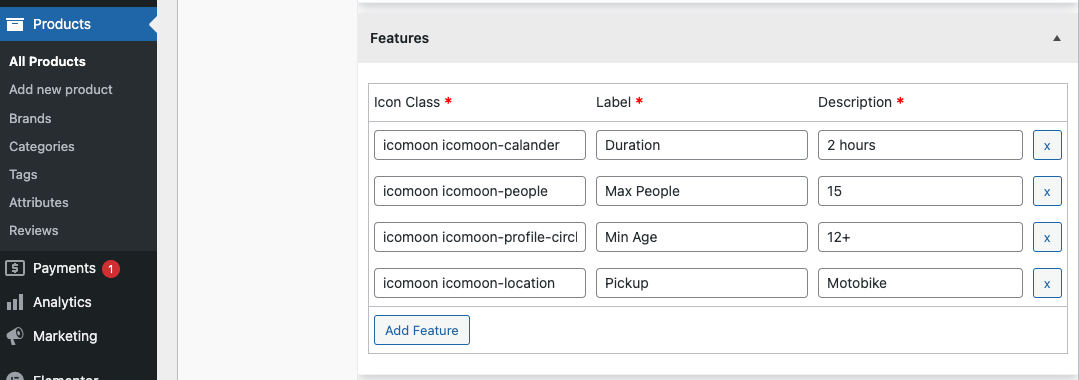Open the product Reviews link

(34, 231)
